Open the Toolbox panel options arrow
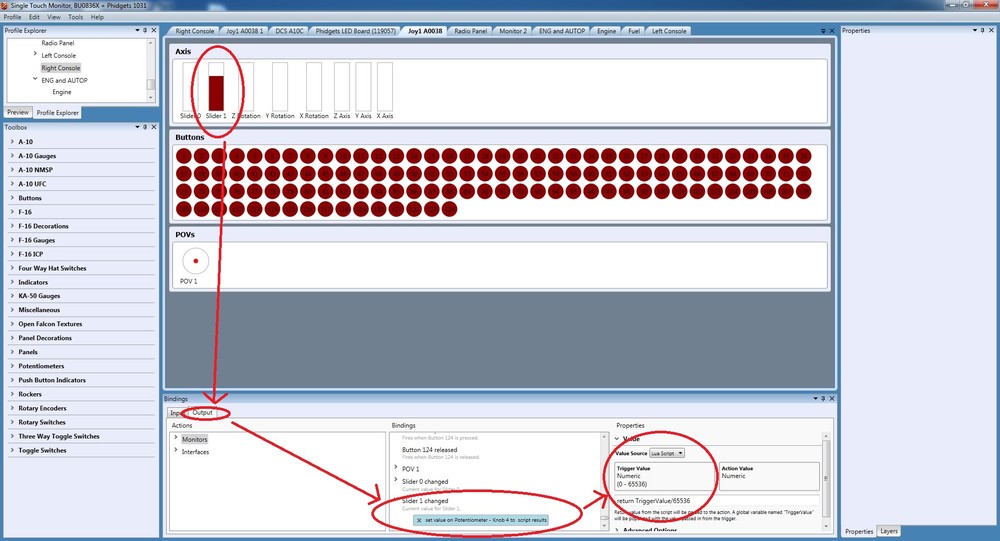 [x=137, y=127]
